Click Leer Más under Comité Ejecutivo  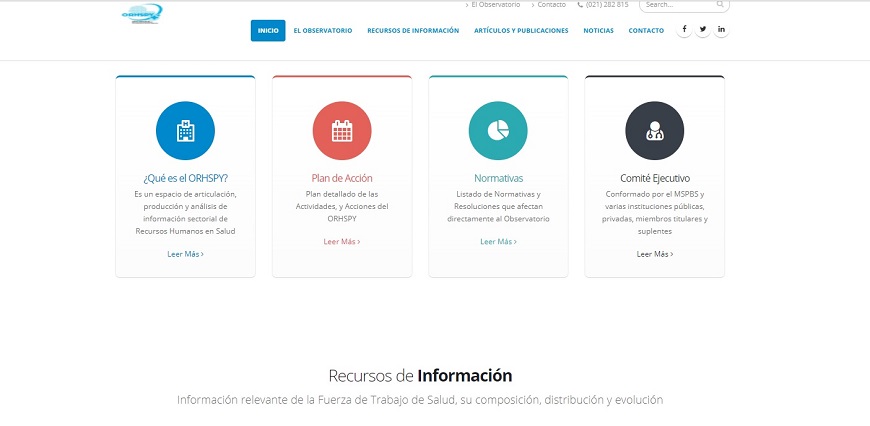[x=654, y=254]
